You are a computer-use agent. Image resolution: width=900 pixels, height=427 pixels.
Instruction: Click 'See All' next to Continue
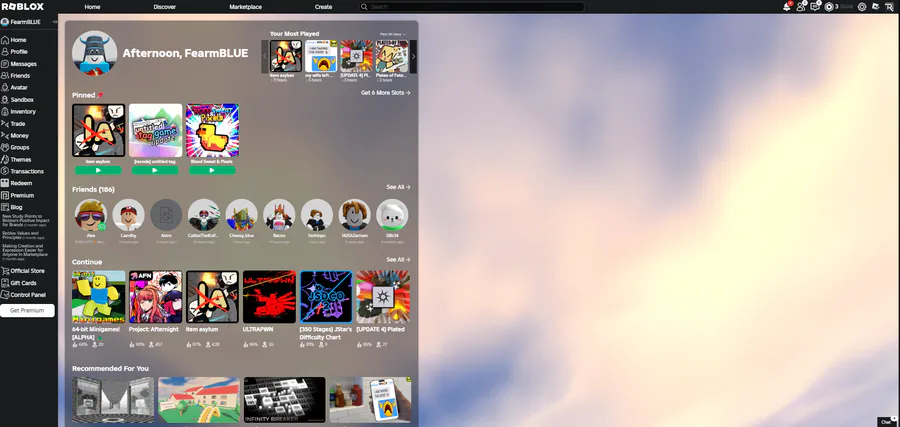398,259
